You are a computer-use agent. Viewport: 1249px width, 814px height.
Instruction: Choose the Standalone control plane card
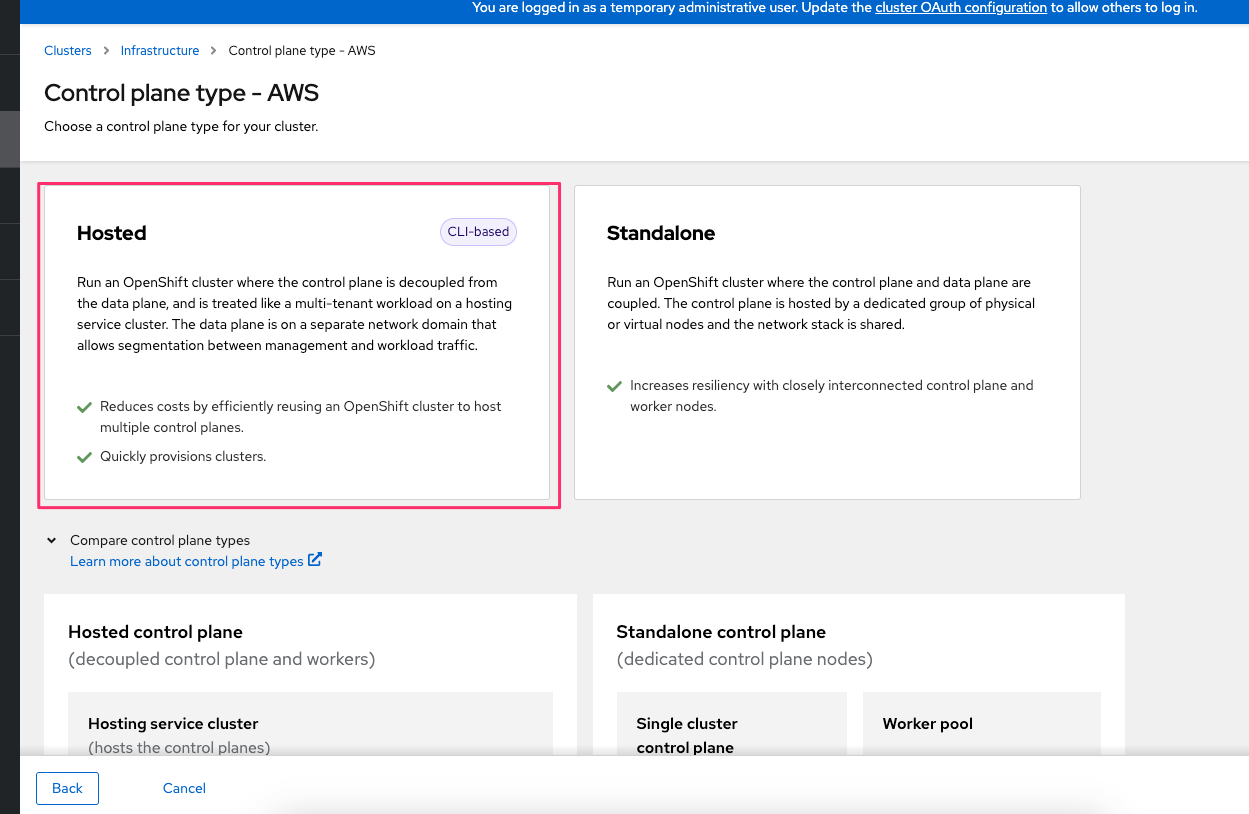pyautogui.click(x=827, y=341)
